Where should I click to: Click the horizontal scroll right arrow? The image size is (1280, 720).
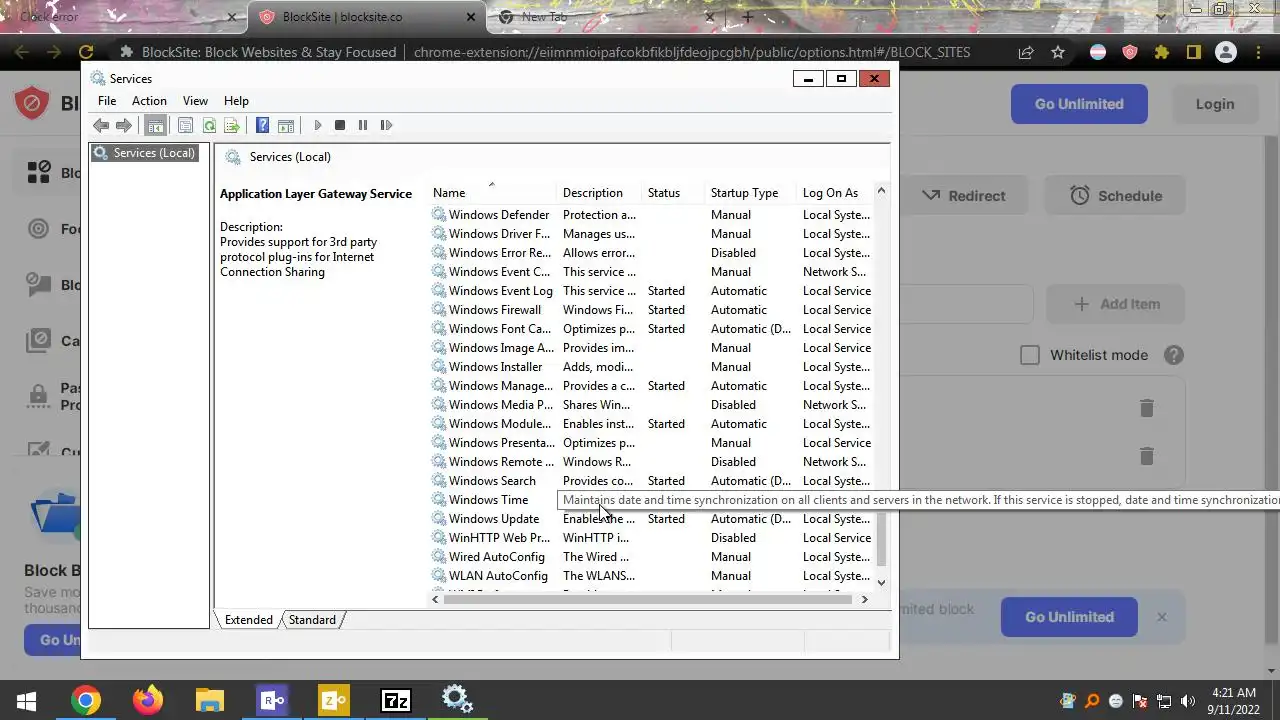pos(865,599)
